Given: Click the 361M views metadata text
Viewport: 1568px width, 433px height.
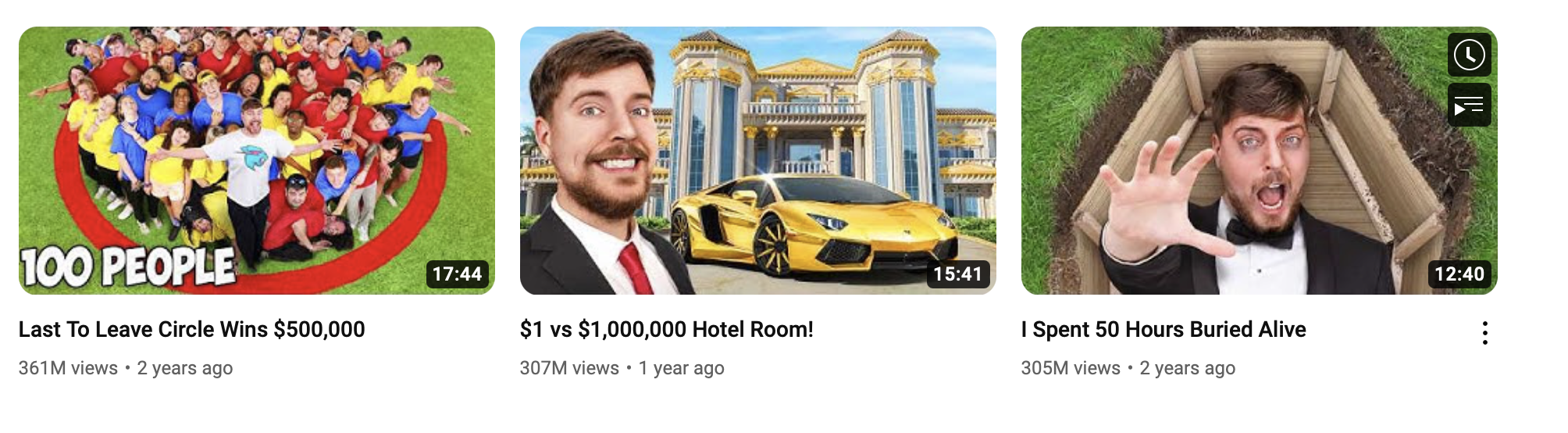Looking at the screenshot, I should (x=68, y=368).
